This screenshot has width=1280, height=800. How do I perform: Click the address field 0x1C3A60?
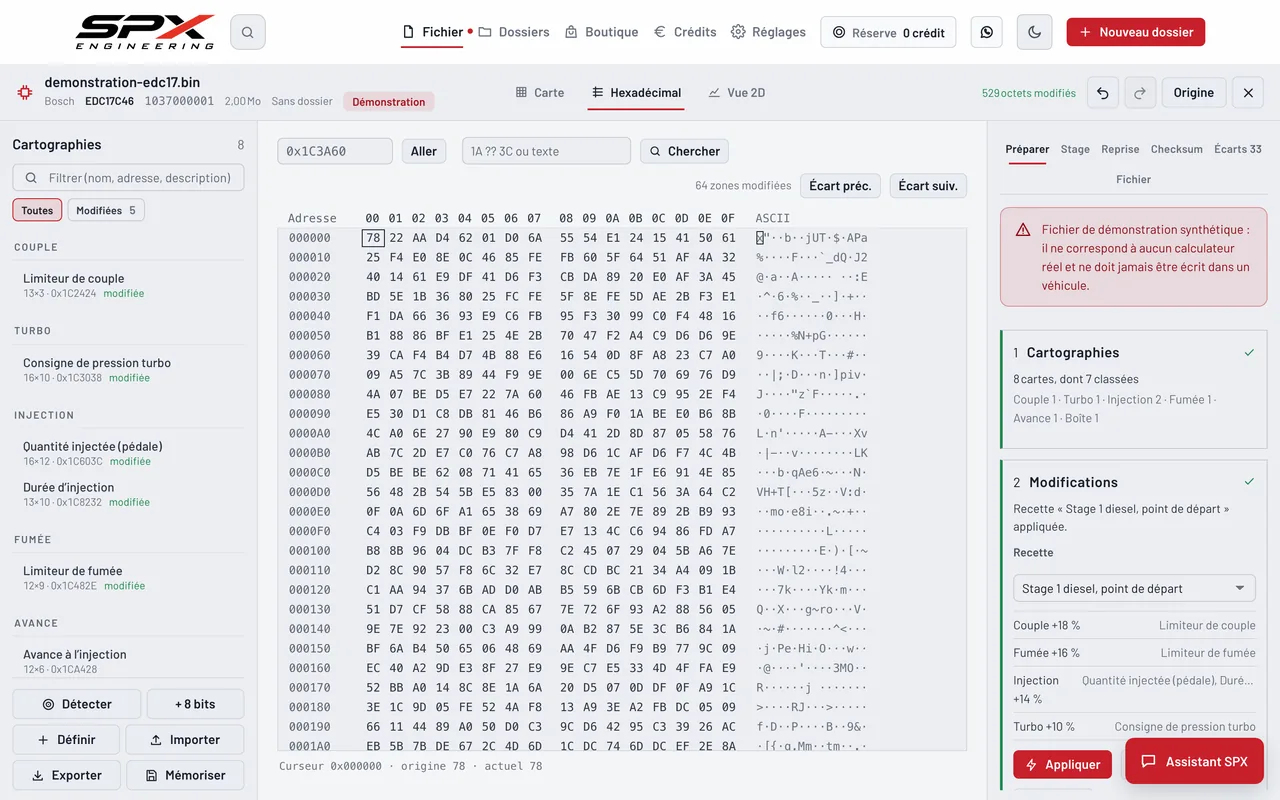(335, 151)
